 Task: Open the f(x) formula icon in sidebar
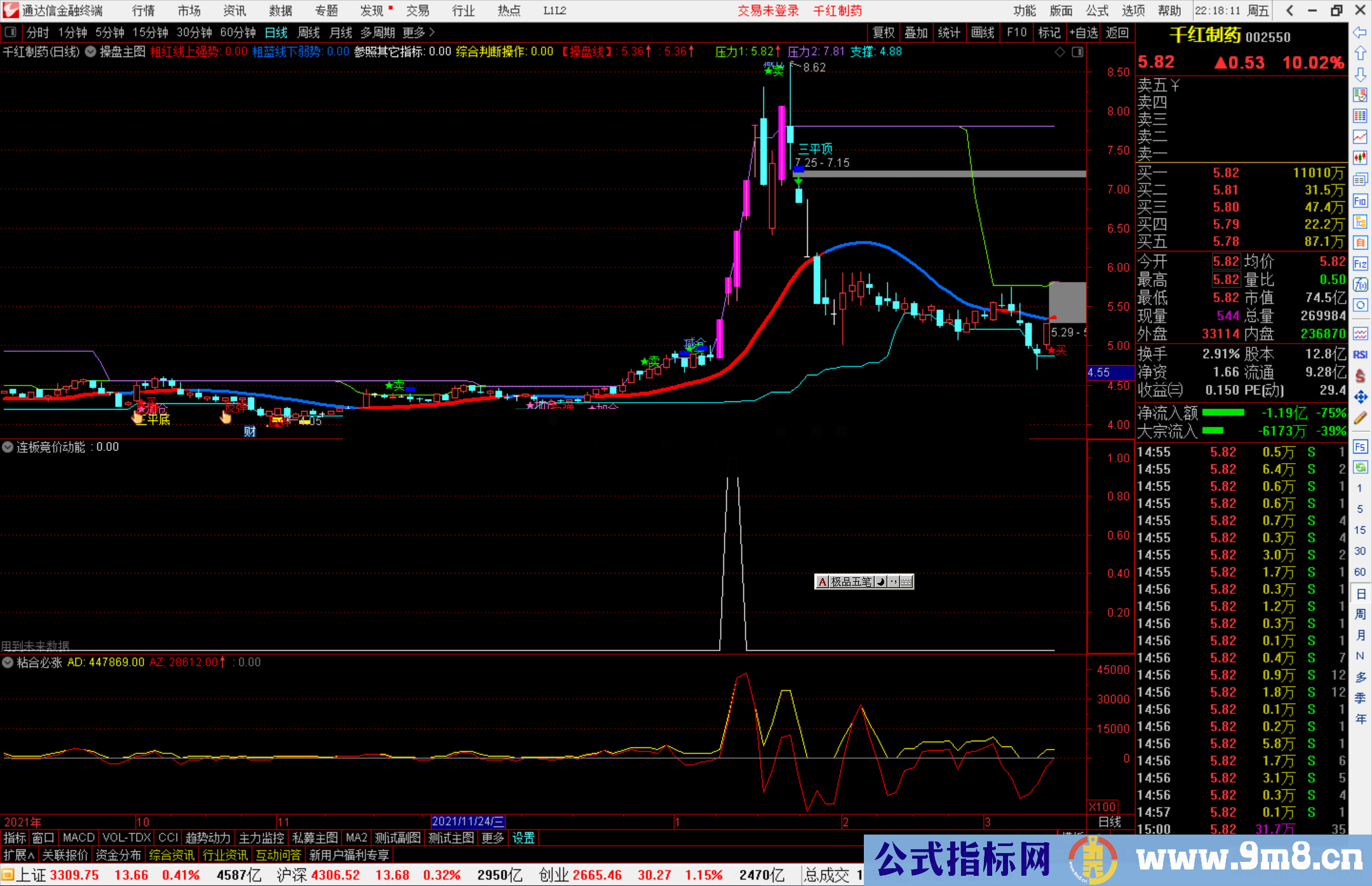(x=1360, y=285)
